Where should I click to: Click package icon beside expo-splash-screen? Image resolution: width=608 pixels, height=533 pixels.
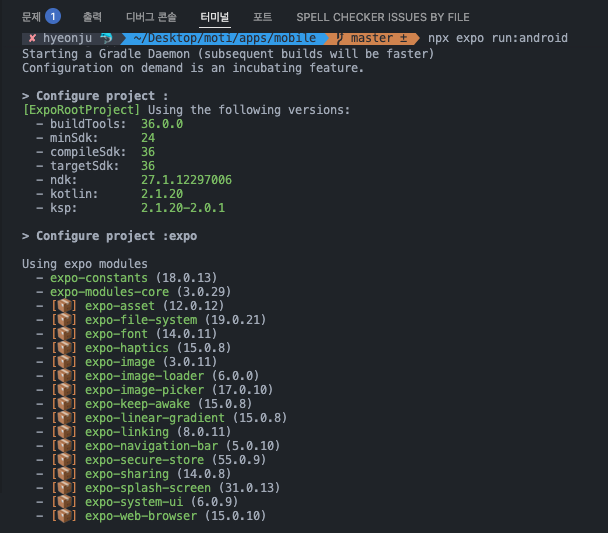(65, 488)
